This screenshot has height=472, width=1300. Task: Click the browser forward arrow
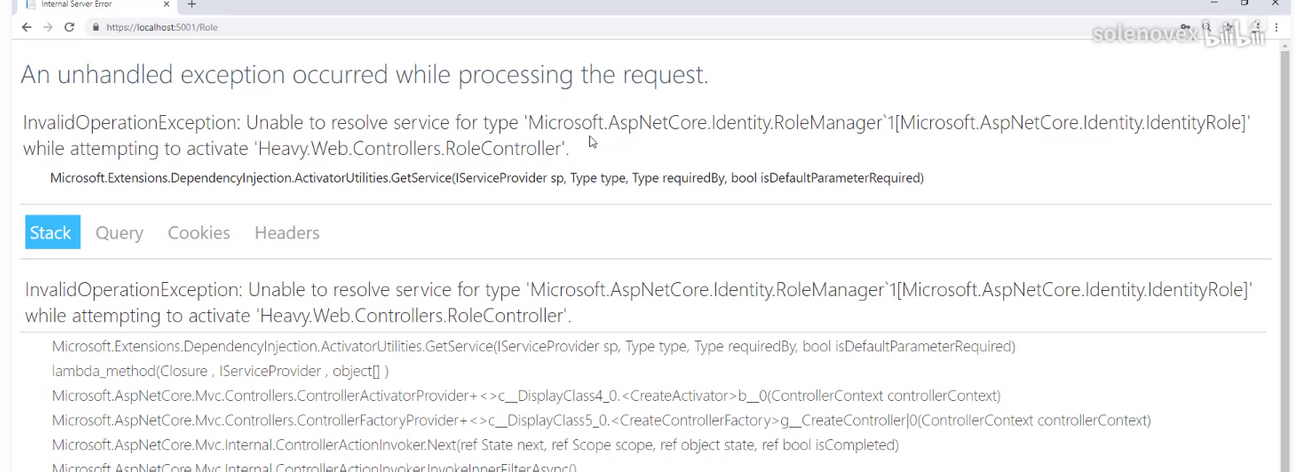click(47, 27)
